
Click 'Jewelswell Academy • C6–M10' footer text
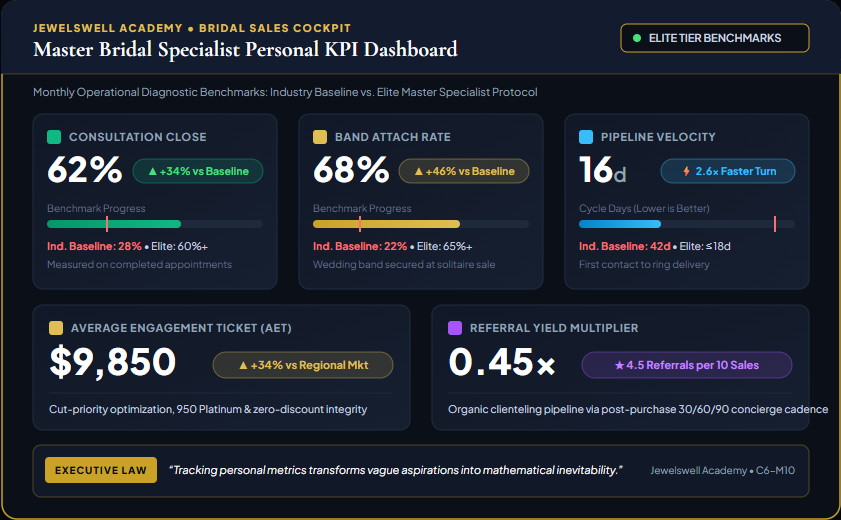(x=722, y=470)
